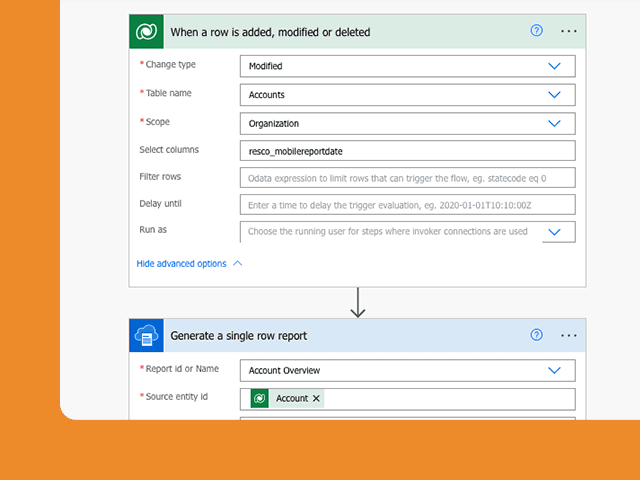Screen dimensions: 640x480
Task: Click the Account token's Dataverse icon
Action: (x=260, y=398)
